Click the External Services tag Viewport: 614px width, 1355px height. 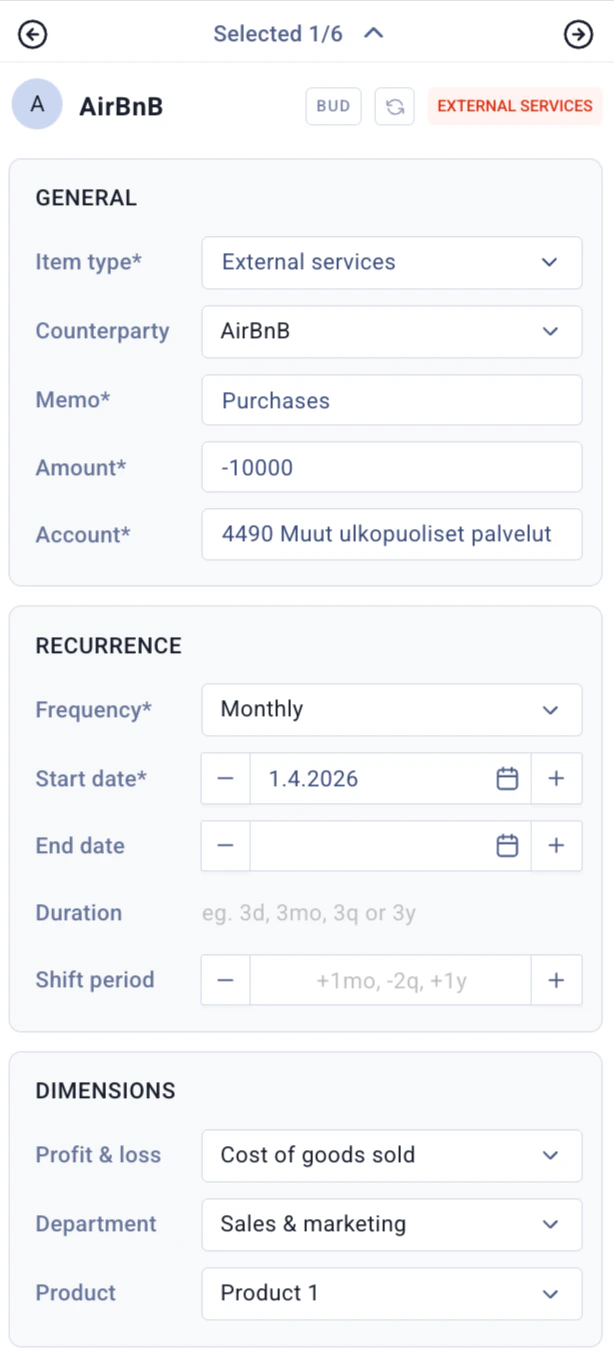coord(515,106)
